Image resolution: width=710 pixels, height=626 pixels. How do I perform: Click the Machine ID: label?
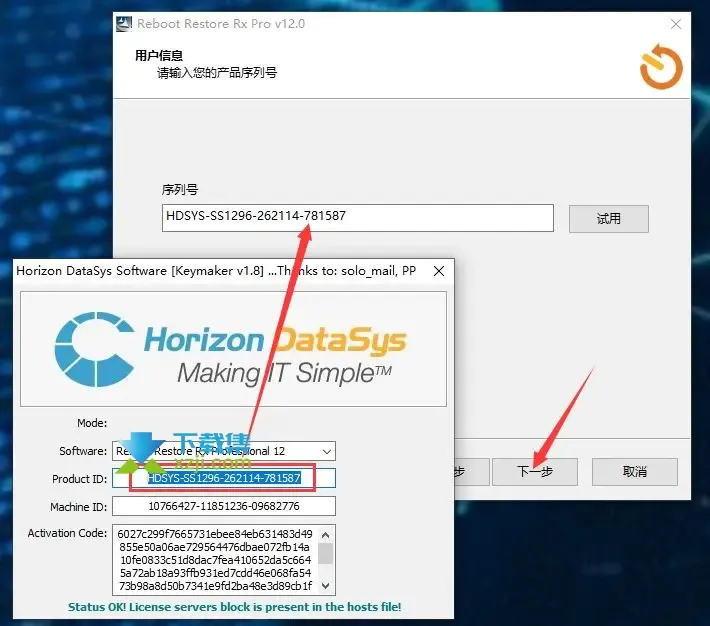click(x=78, y=507)
